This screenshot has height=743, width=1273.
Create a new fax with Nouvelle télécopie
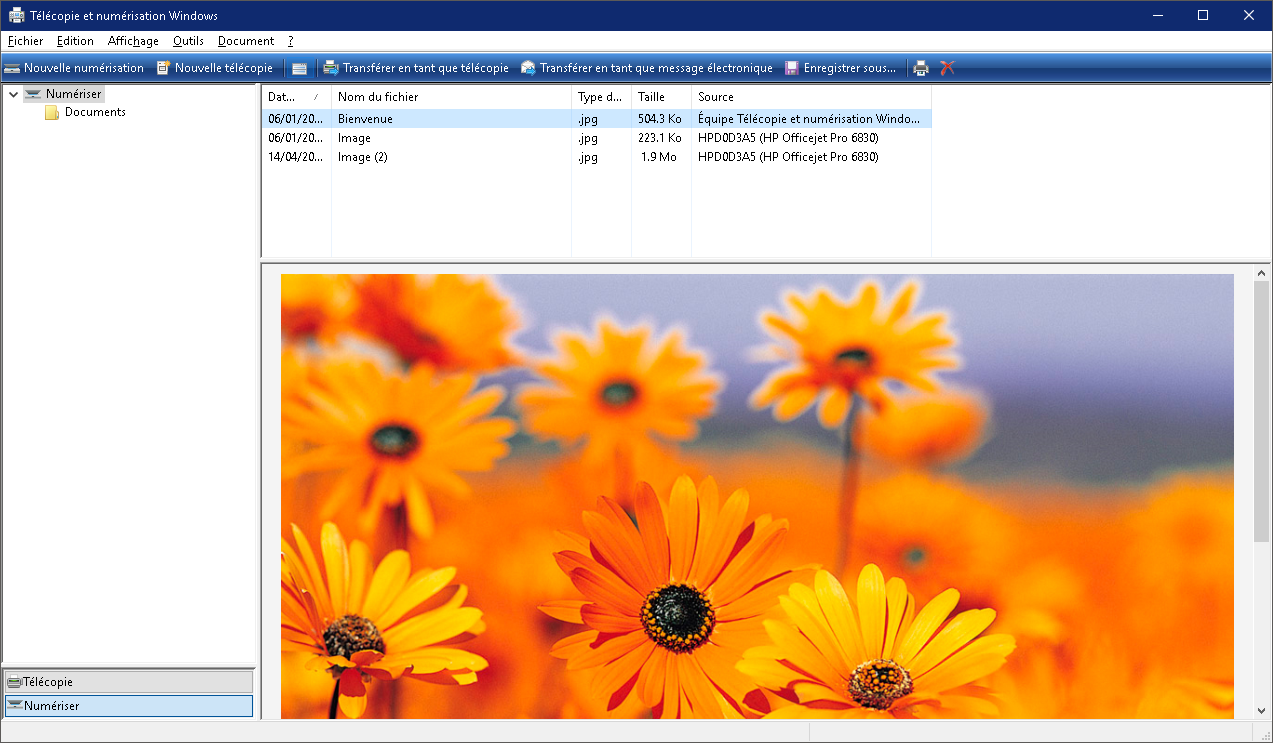(215, 68)
